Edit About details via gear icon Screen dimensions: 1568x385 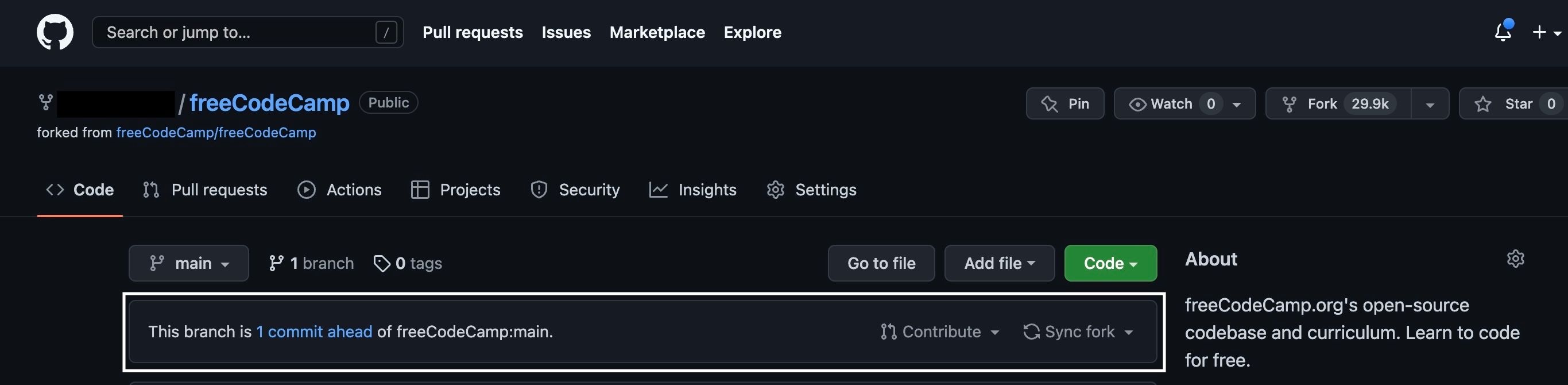[x=1515, y=259]
